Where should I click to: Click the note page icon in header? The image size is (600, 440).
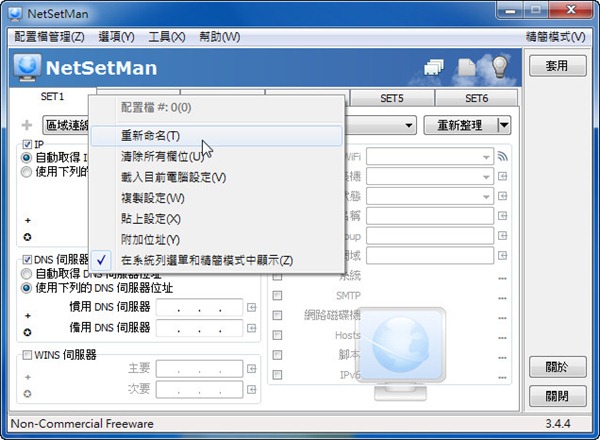tap(467, 68)
